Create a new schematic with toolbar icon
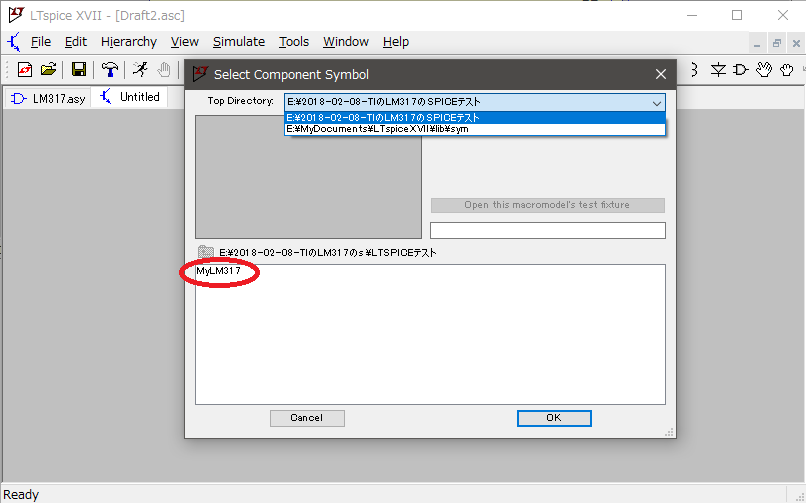806x503 pixels. point(25,69)
